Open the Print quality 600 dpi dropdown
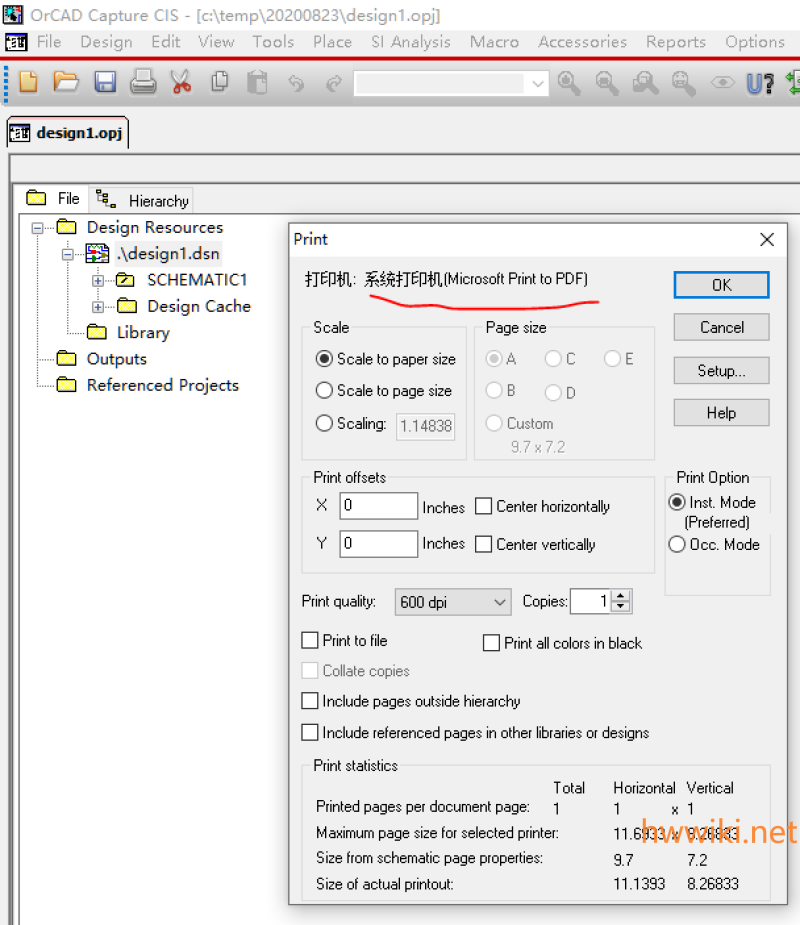800x925 pixels. click(x=453, y=602)
